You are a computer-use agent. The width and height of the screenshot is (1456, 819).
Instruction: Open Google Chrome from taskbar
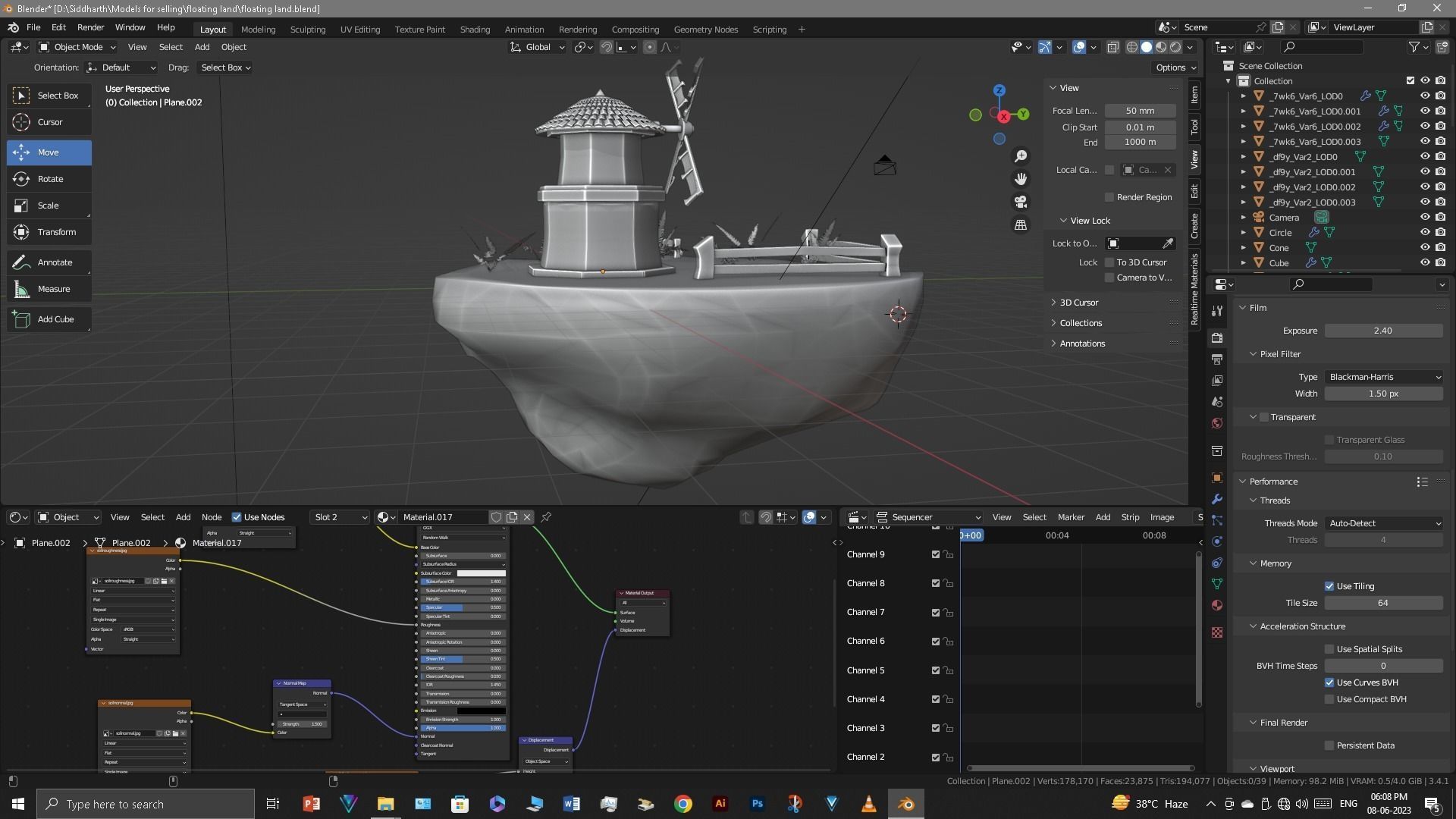[682, 804]
